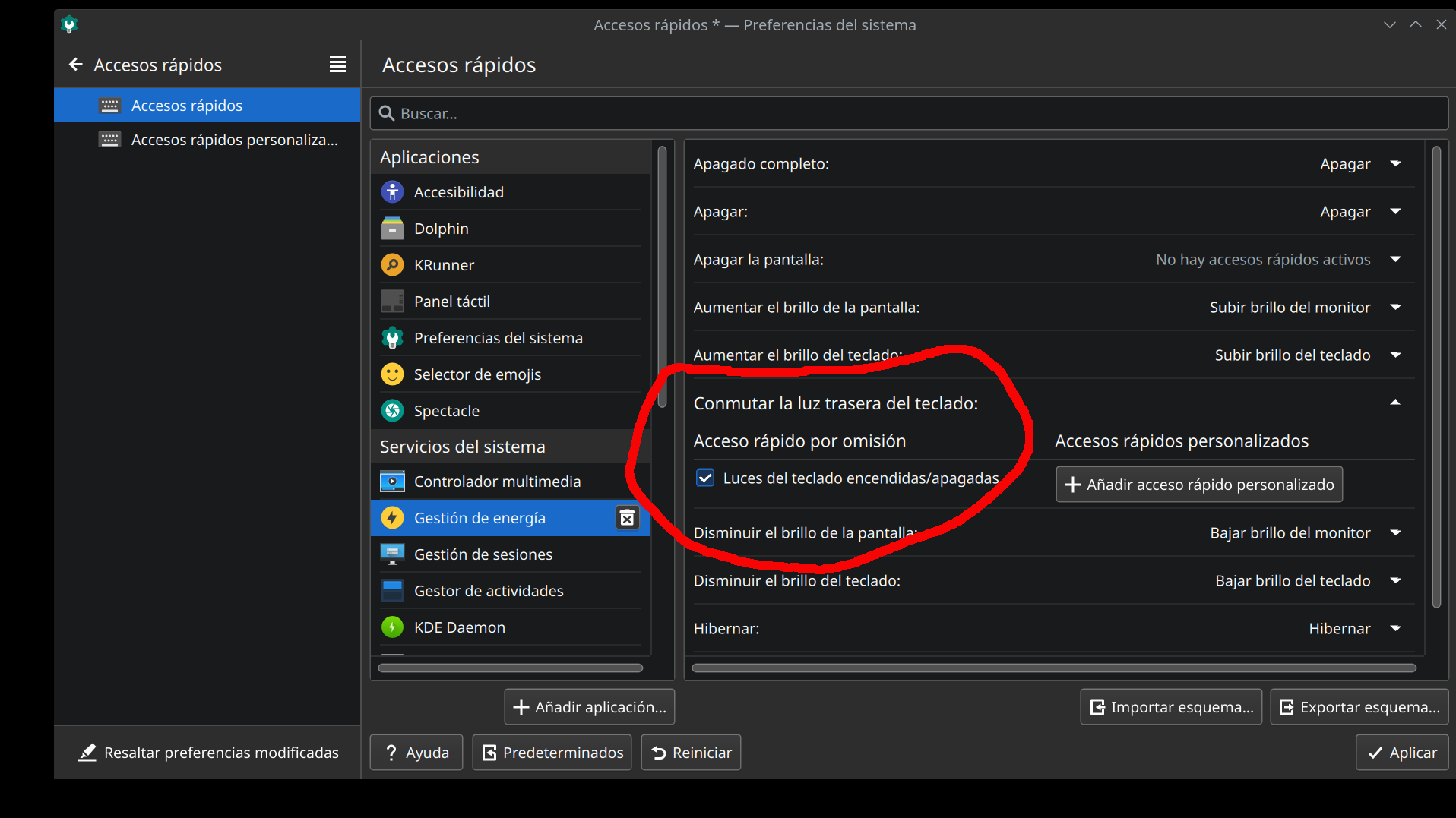Expand the Hibernar shortcut row
This screenshot has height=818, width=1456.
(1395, 629)
